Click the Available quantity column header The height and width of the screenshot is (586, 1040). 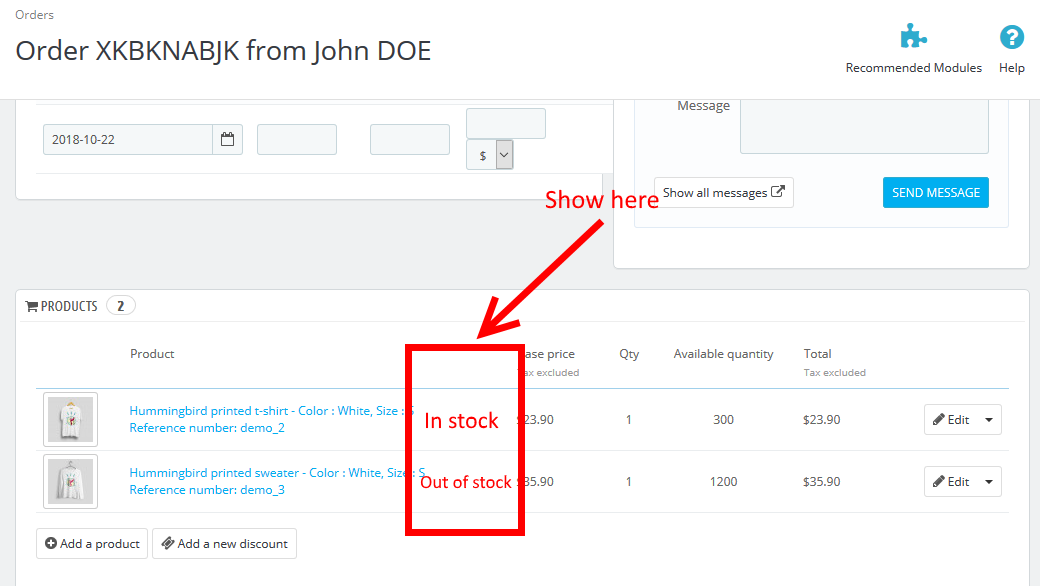(x=723, y=354)
